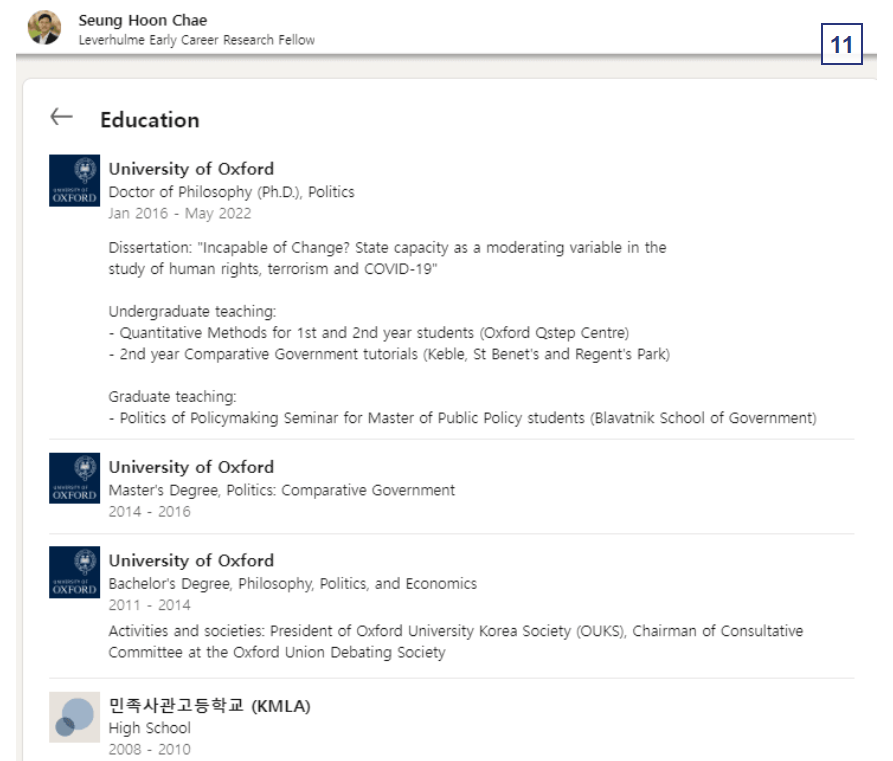Click the Education heading

pos(150,120)
